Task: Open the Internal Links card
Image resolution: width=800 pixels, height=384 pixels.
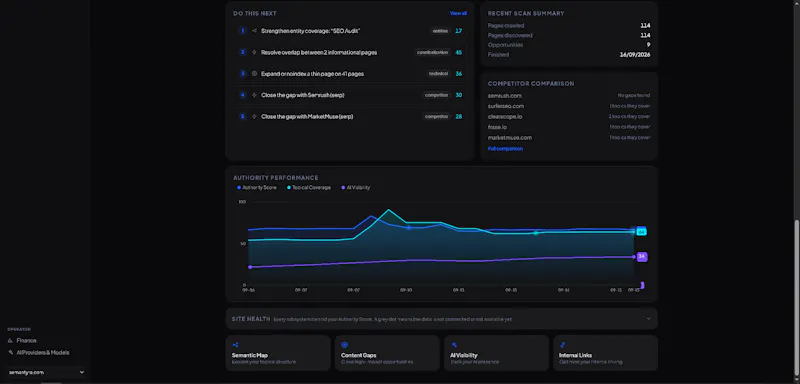Action: click(605, 353)
